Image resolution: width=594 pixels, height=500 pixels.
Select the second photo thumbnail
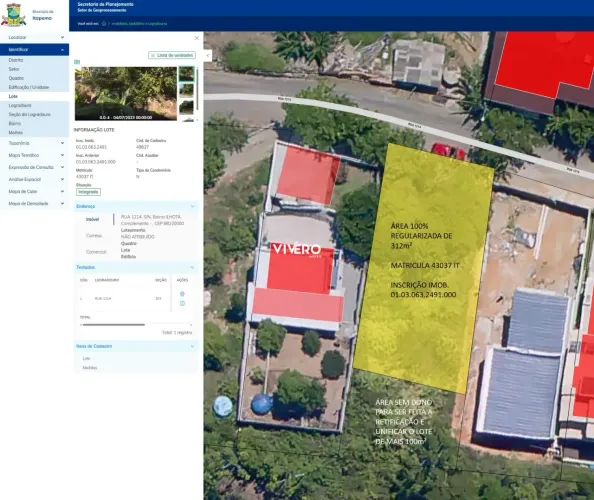click(186, 91)
